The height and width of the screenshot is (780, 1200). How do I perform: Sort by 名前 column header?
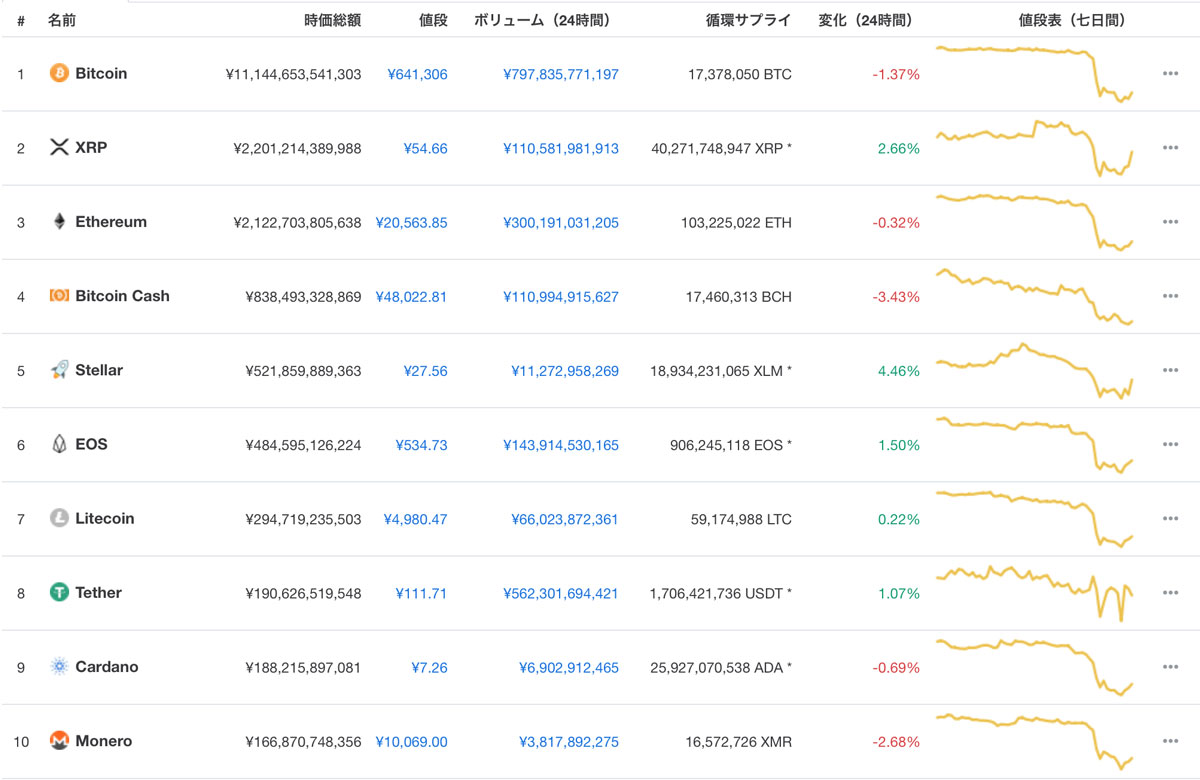coord(61,19)
